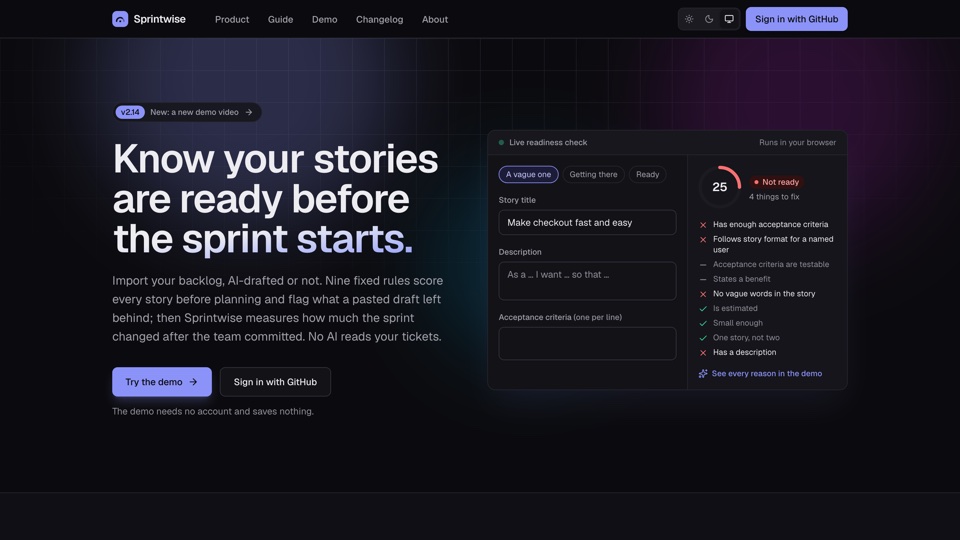Click the dash icon beside States a benefit
The height and width of the screenshot is (540, 960).
pos(703,279)
